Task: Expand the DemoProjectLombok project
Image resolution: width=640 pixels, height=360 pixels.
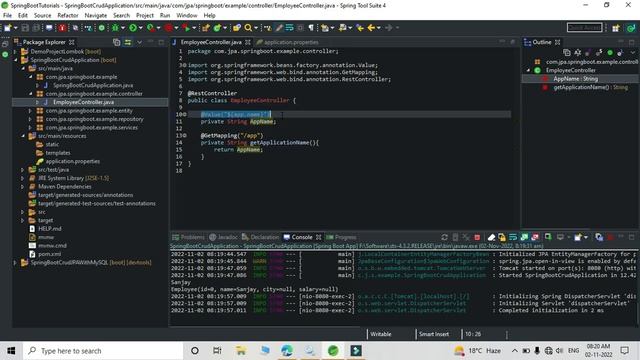Action: (16, 51)
